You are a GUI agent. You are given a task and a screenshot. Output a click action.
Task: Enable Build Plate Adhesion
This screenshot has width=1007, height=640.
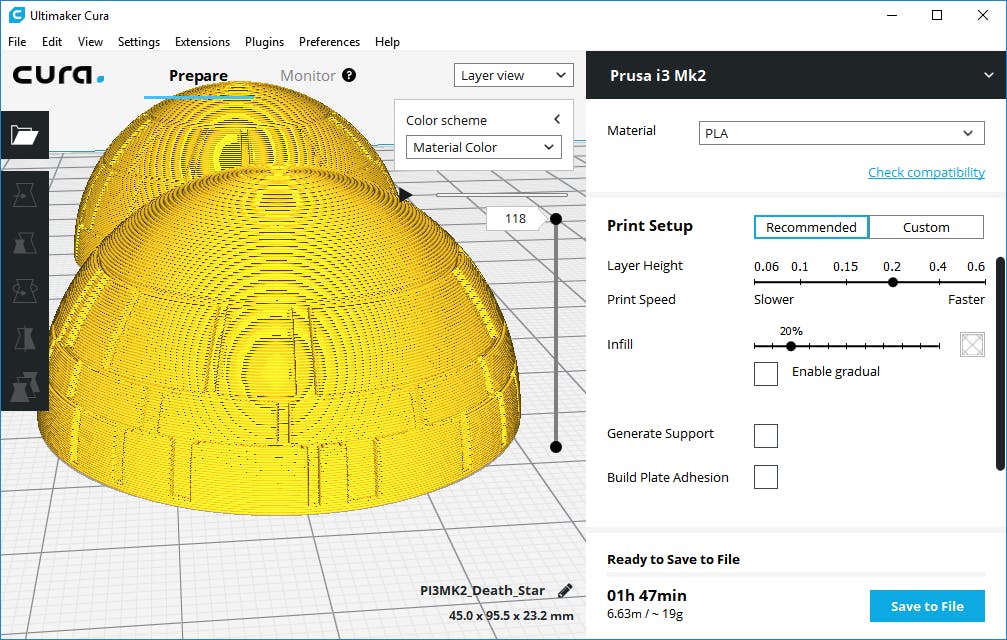point(765,477)
